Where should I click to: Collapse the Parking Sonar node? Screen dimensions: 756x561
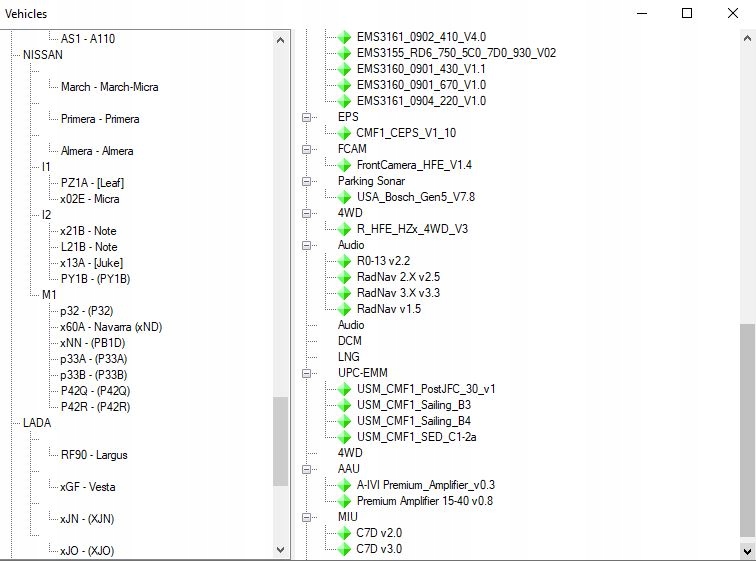click(x=306, y=181)
